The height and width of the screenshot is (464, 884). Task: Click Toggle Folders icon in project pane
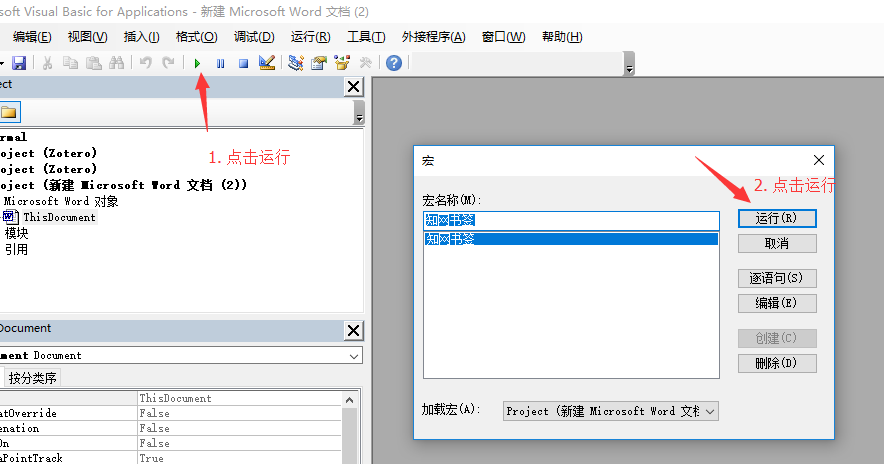point(10,112)
